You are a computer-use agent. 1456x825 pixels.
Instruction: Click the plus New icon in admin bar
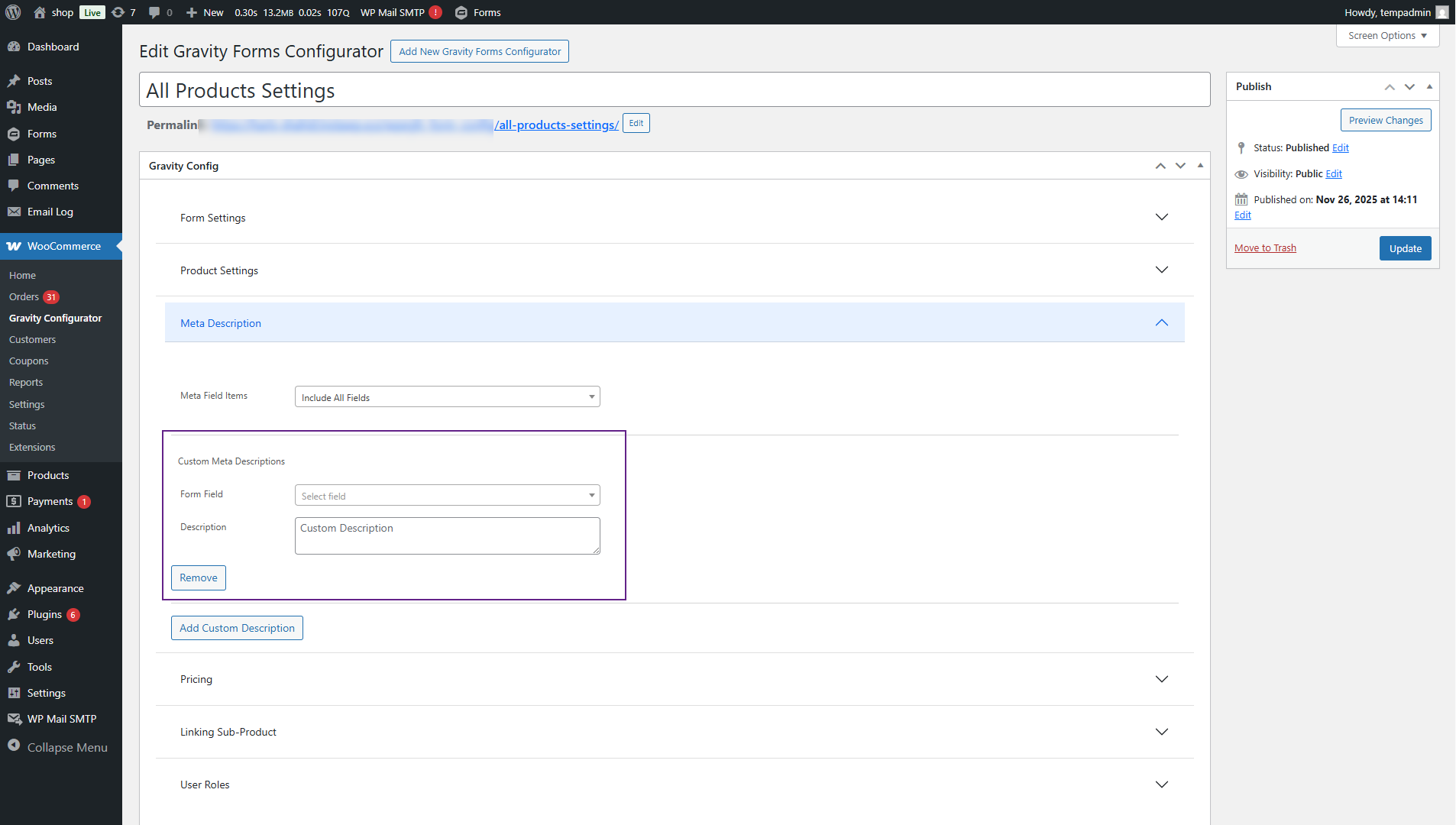(192, 12)
